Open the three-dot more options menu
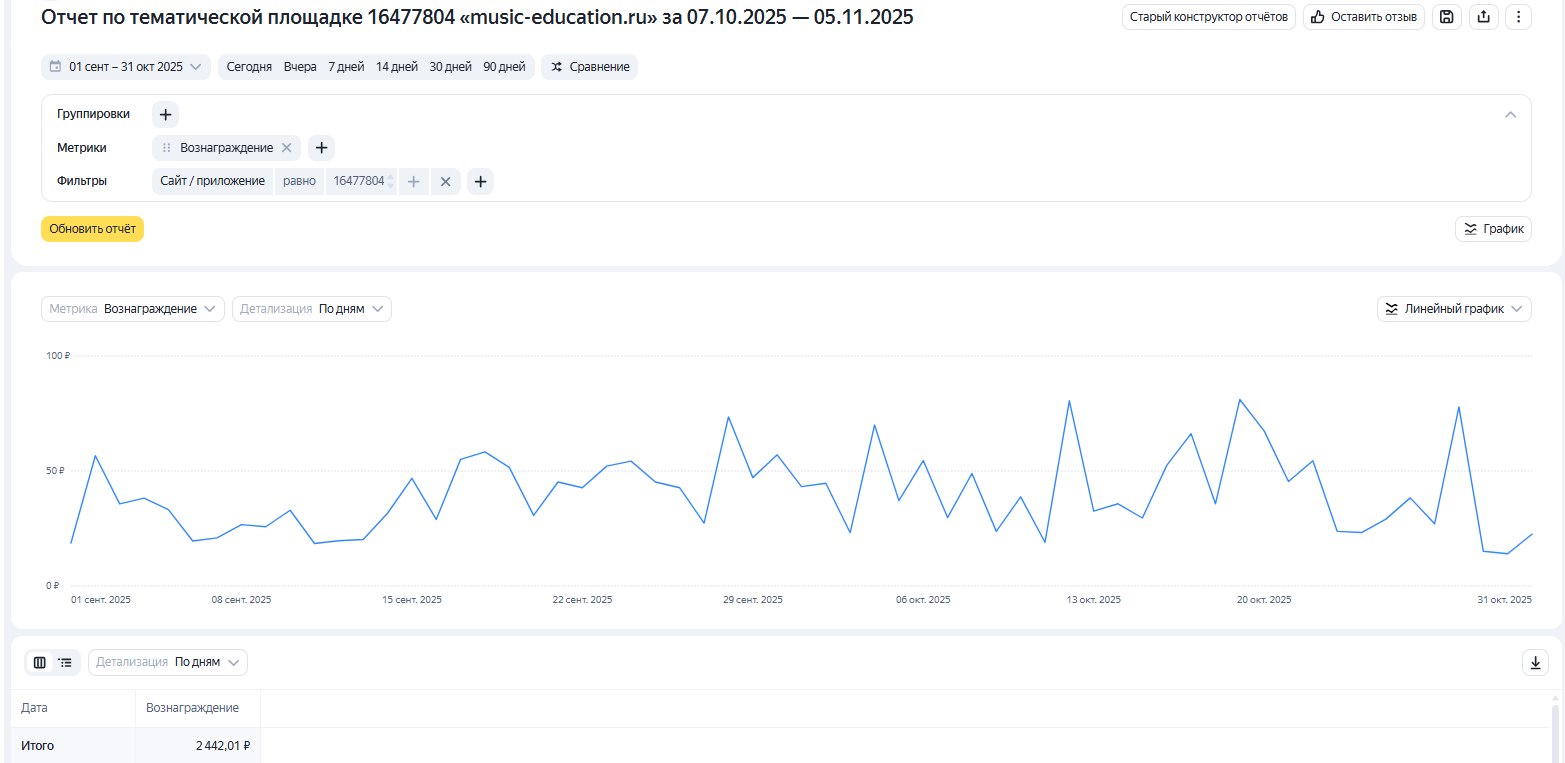The height and width of the screenshot is (763, 1565). point(1518,17)
